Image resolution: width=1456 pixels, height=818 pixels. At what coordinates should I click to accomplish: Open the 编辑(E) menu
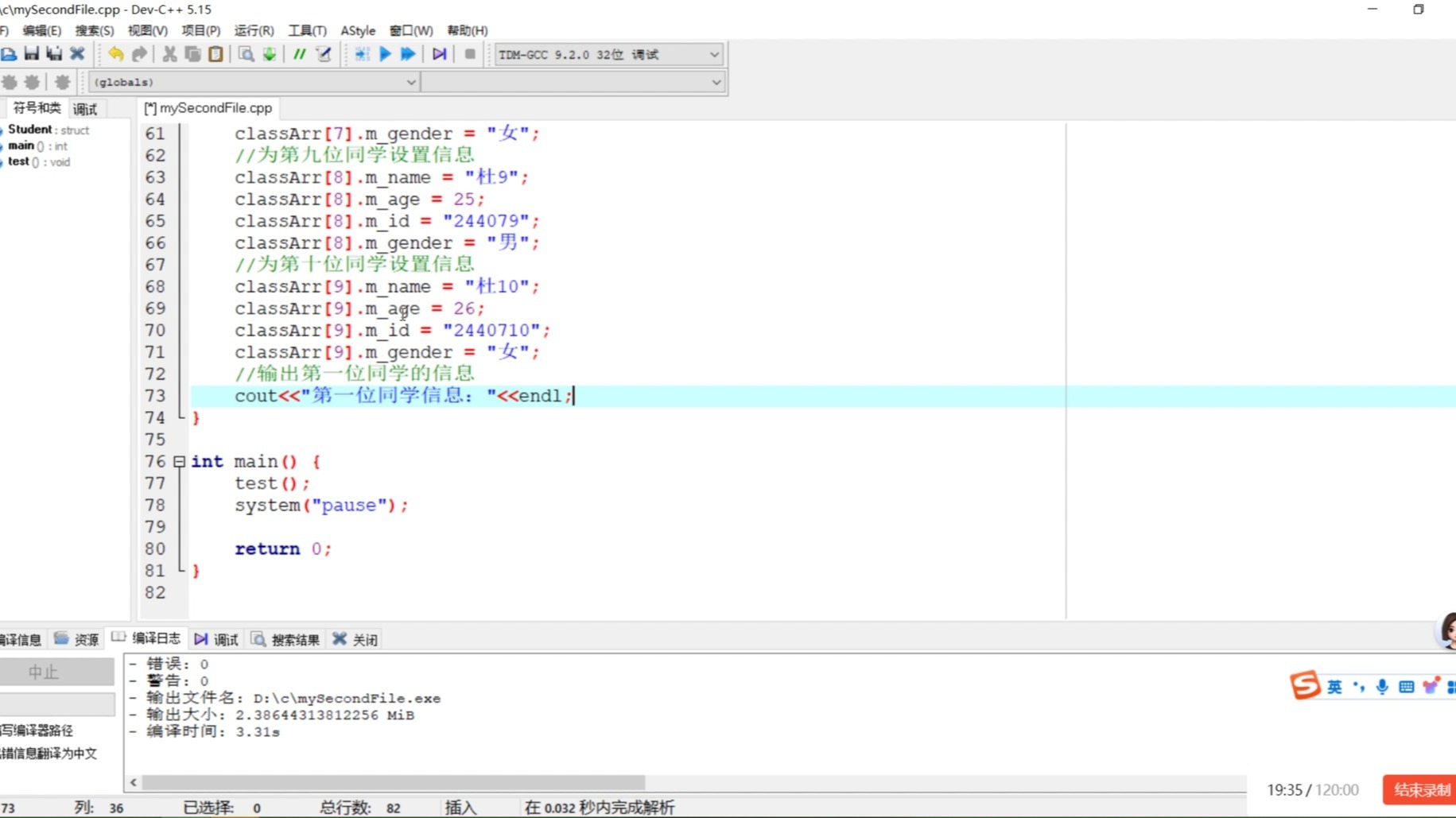(42, 30)
